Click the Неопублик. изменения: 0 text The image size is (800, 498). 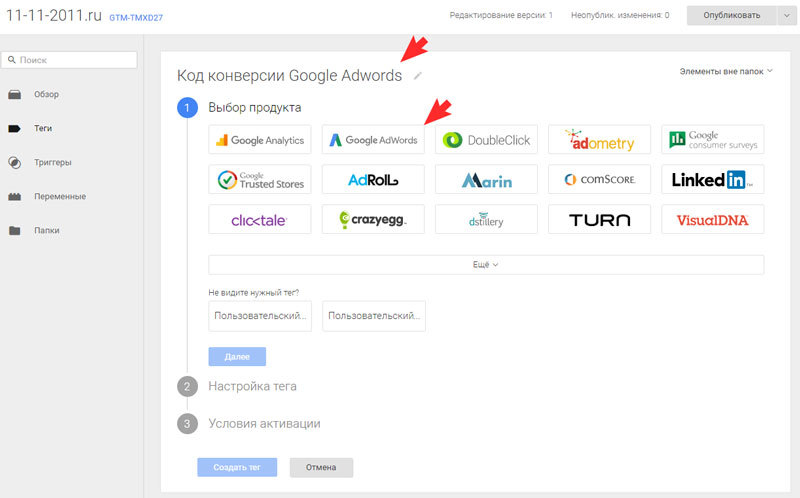tap(620, 15)
